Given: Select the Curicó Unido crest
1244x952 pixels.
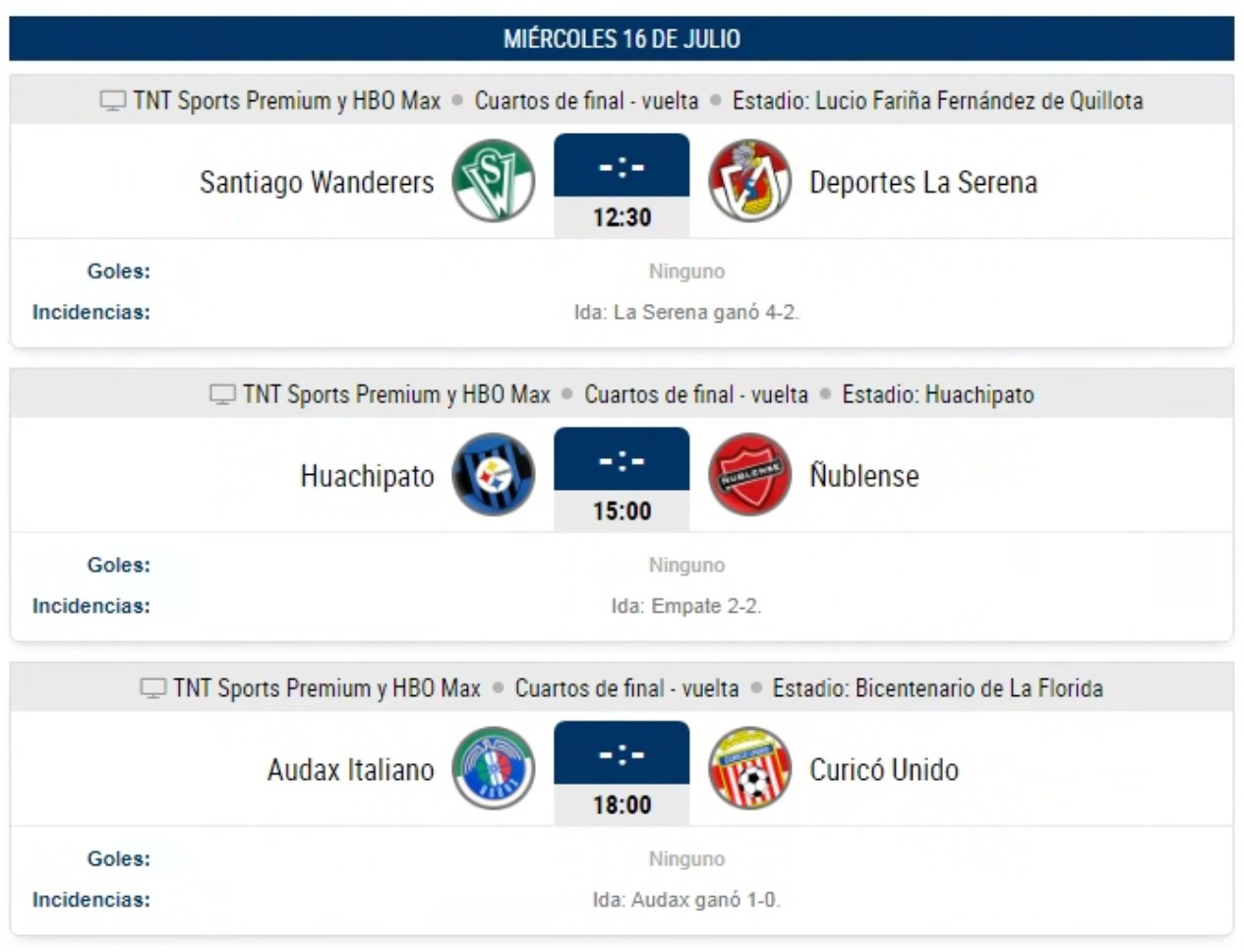Looking at the screenshot, I should (x=749, y=769).
